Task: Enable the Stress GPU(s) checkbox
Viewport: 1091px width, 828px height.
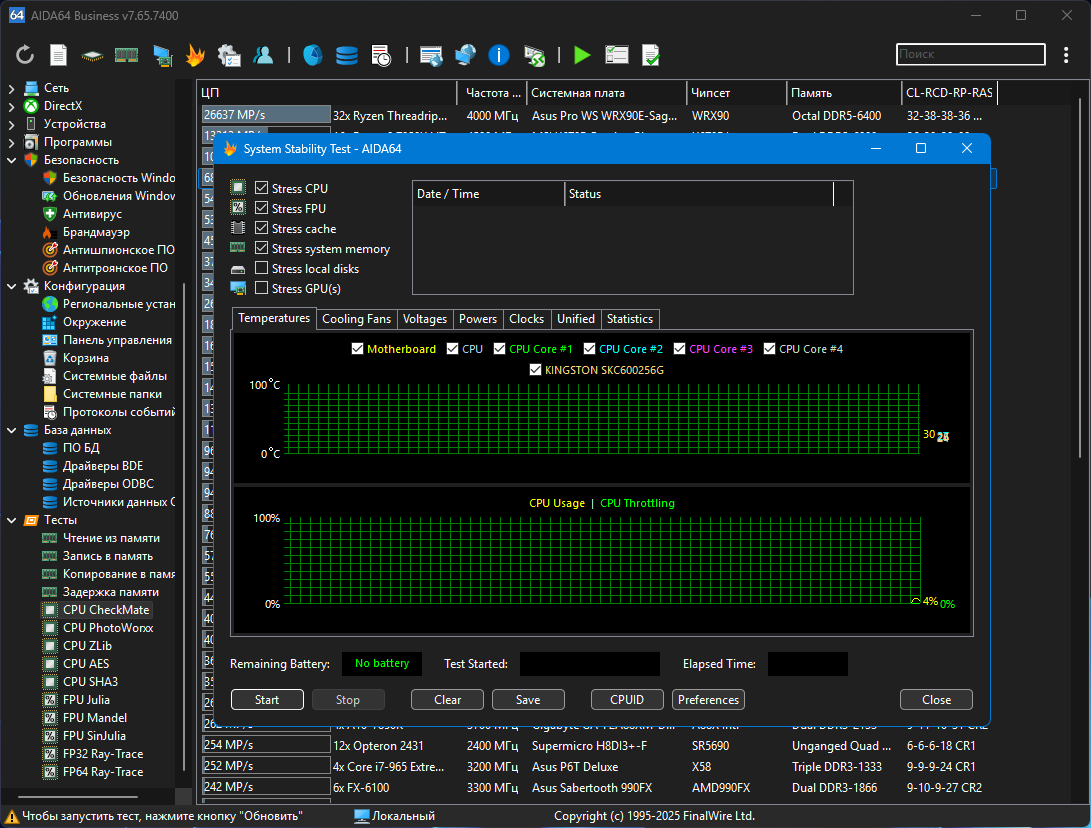Action: pyautogui.click(x=262, y=288)
